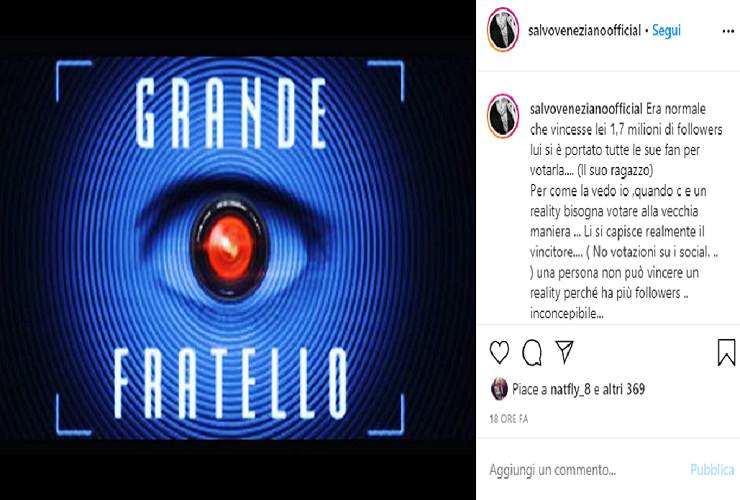
Task: Share post using paper plane icon
Action: coord(564,352)
